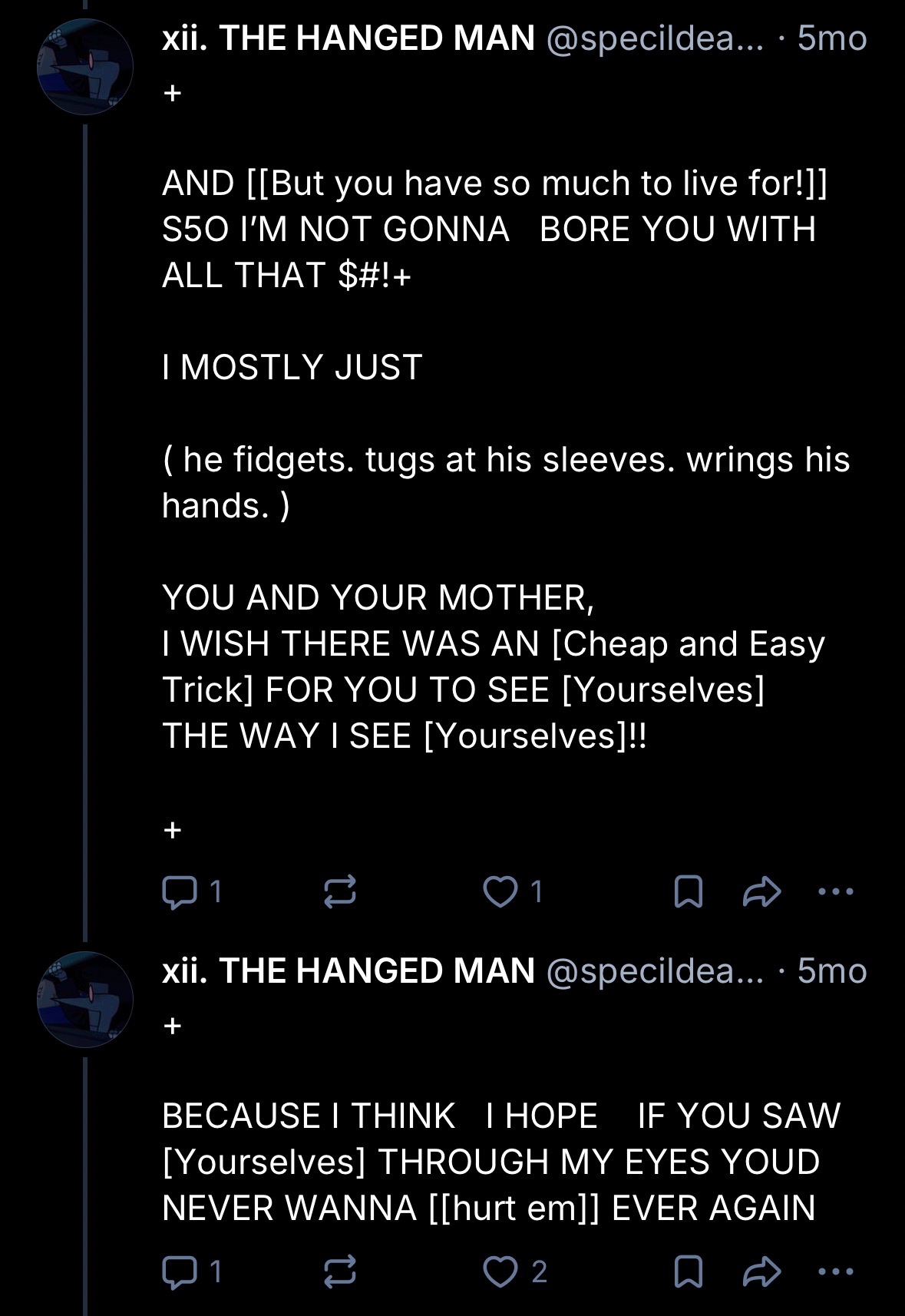Viewport: 905px width, 1316px height.
Task: Open the first tweet's 5mo timestamp
Action: [x=832, y=38]
